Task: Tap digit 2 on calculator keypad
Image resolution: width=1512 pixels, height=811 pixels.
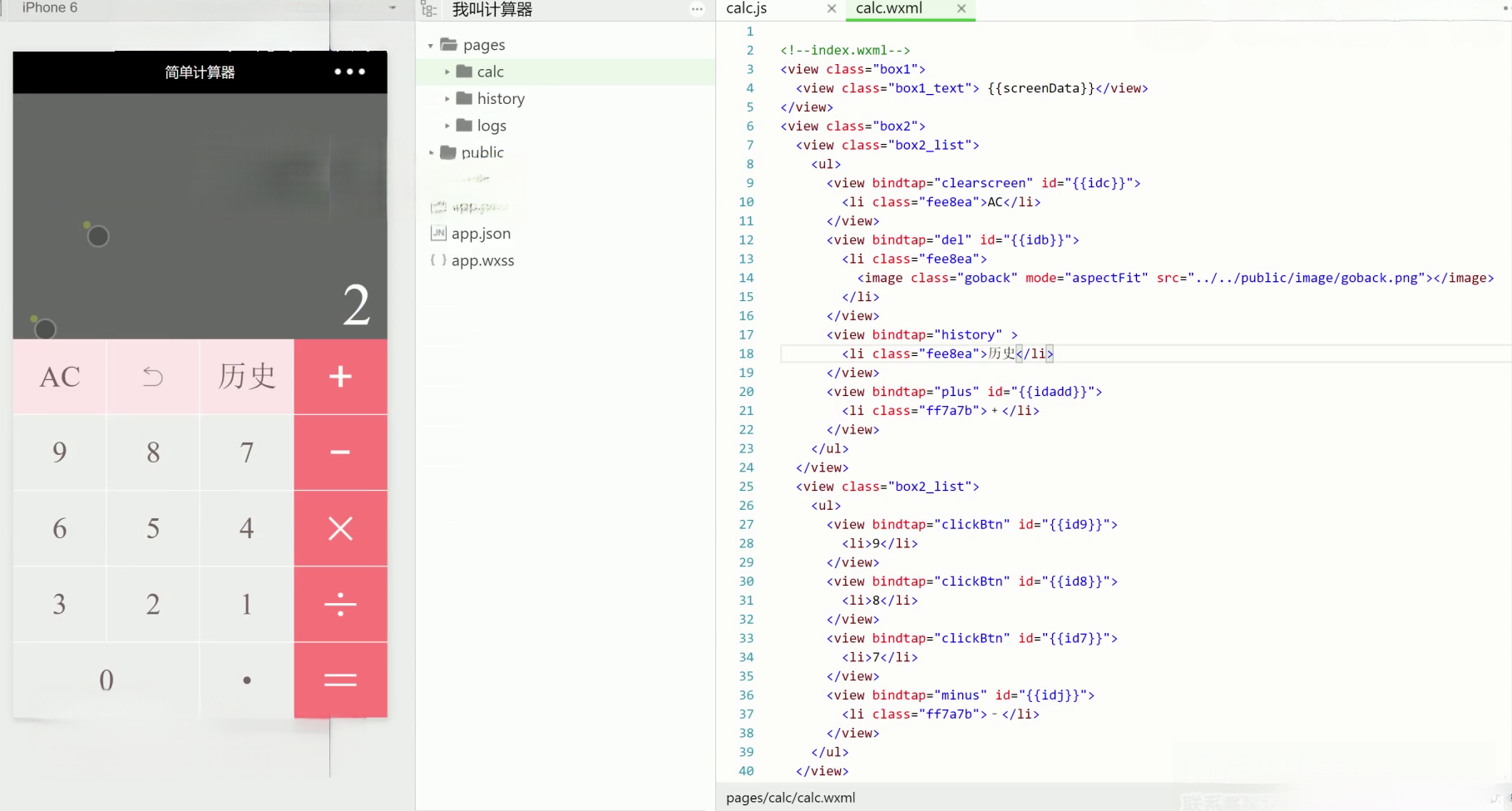Action: click(x=153, y=604)
